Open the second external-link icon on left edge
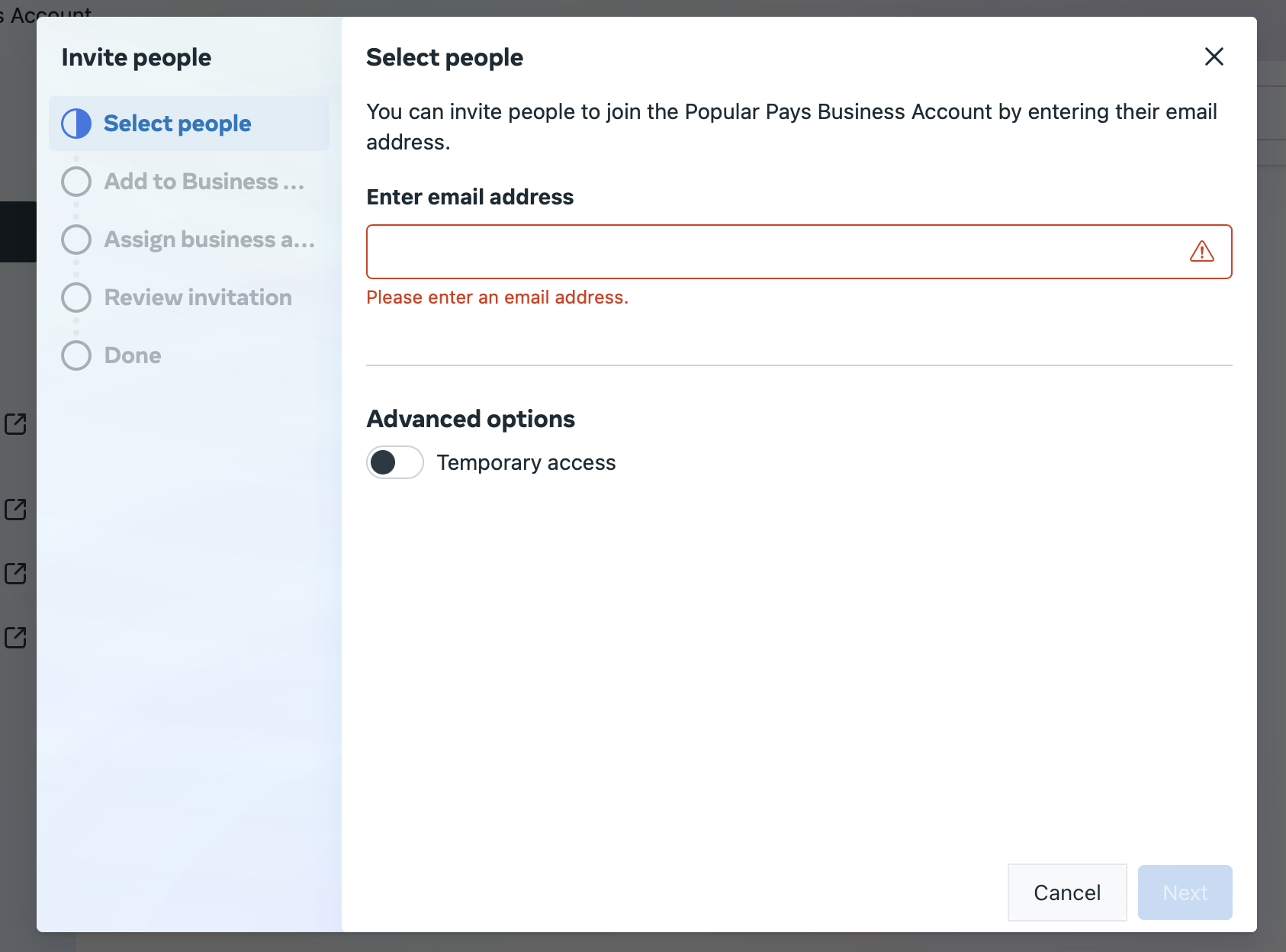Screen dimensions: 1286x952 pyautogui.click(x=15, y=510)
